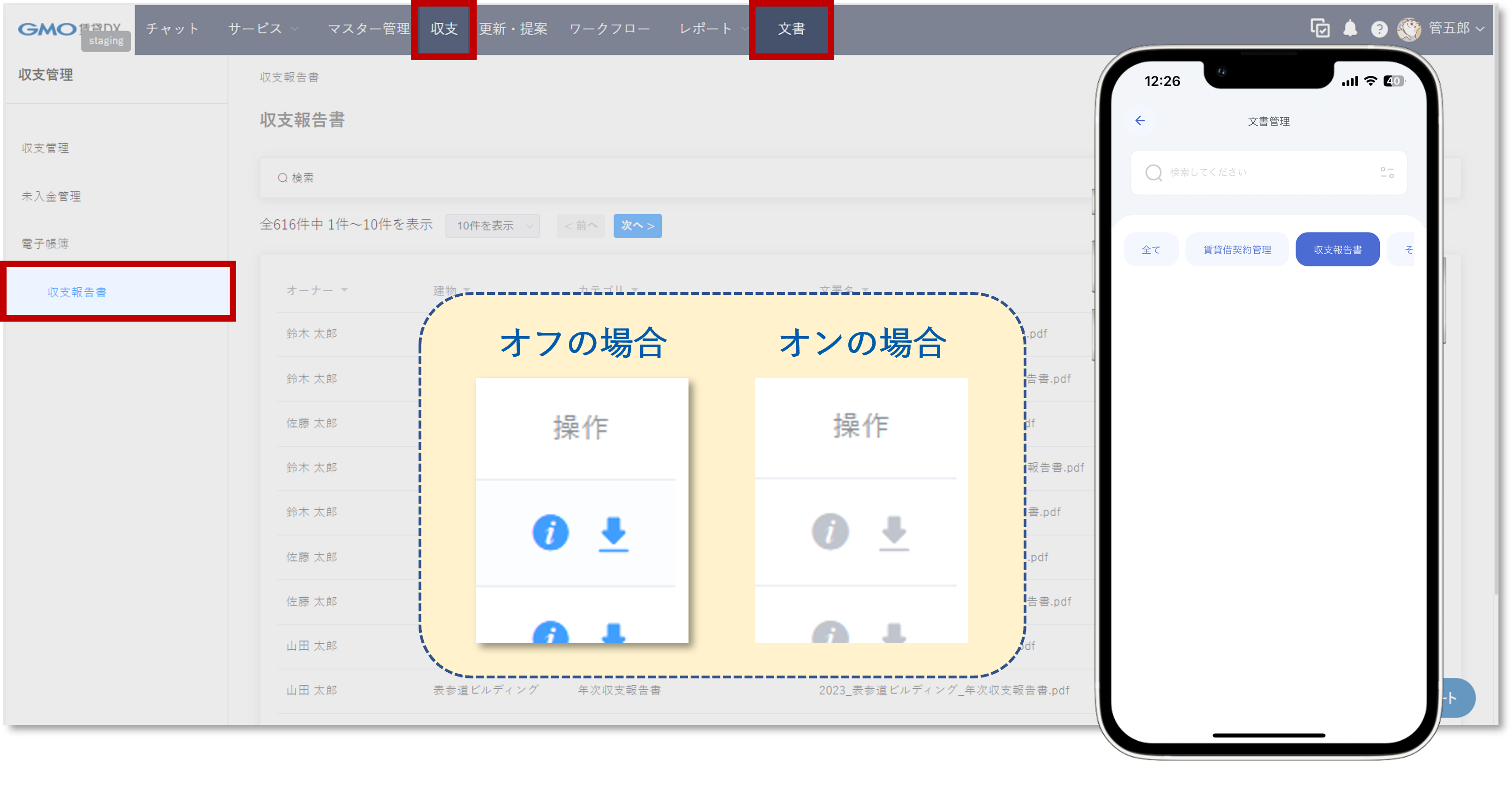Screen dimensions: 1512x797
Task: Click the clipboard checklist icon in top bar
Action: coord(1321,29)
